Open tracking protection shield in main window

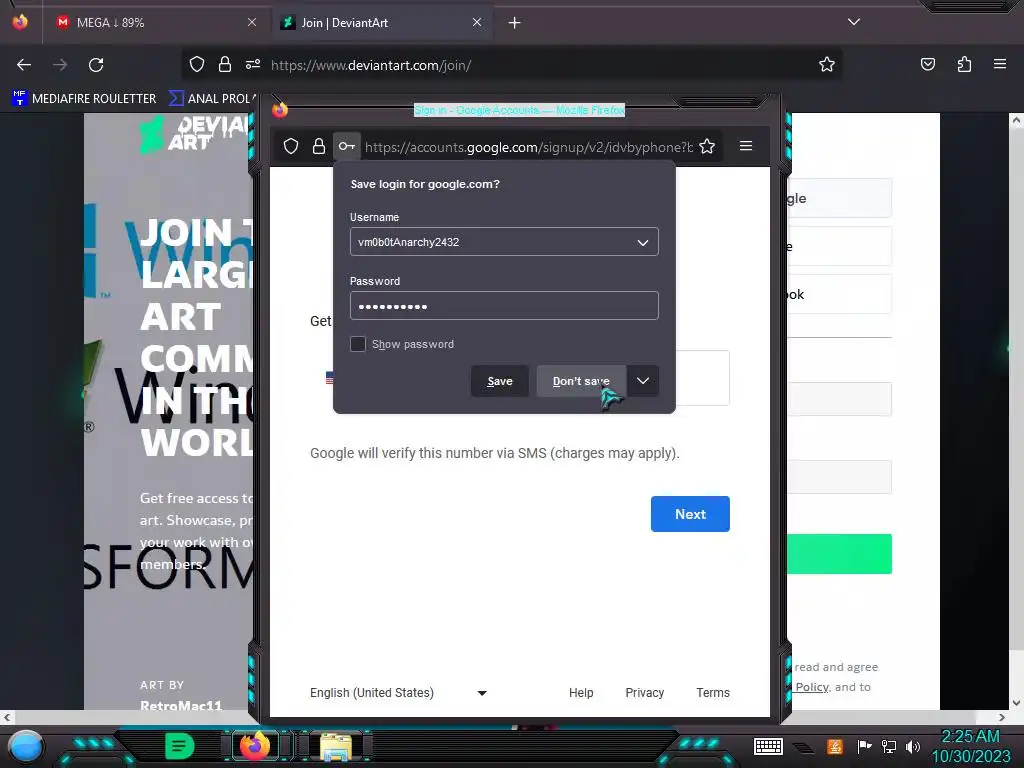point(197,65)
